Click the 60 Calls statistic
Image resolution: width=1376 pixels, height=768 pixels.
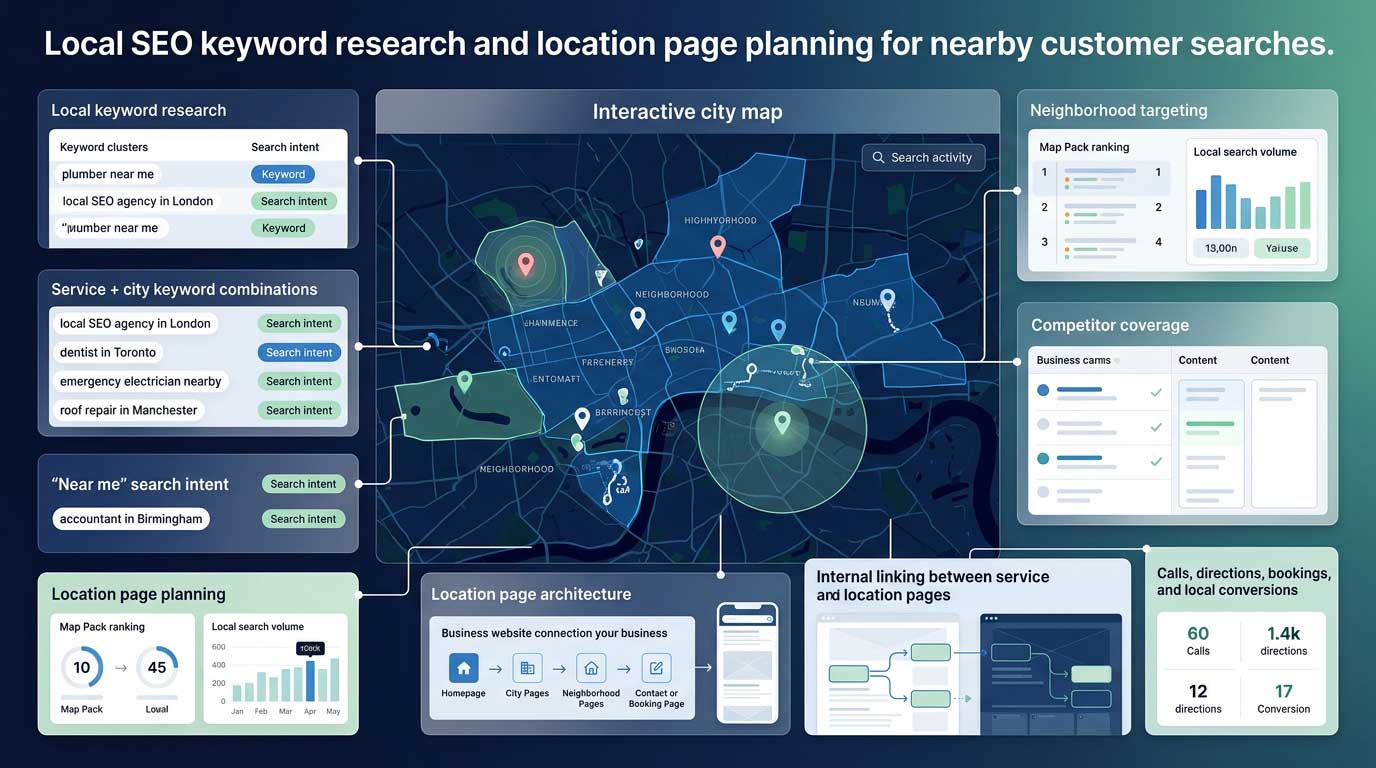tap(1198, 640)
